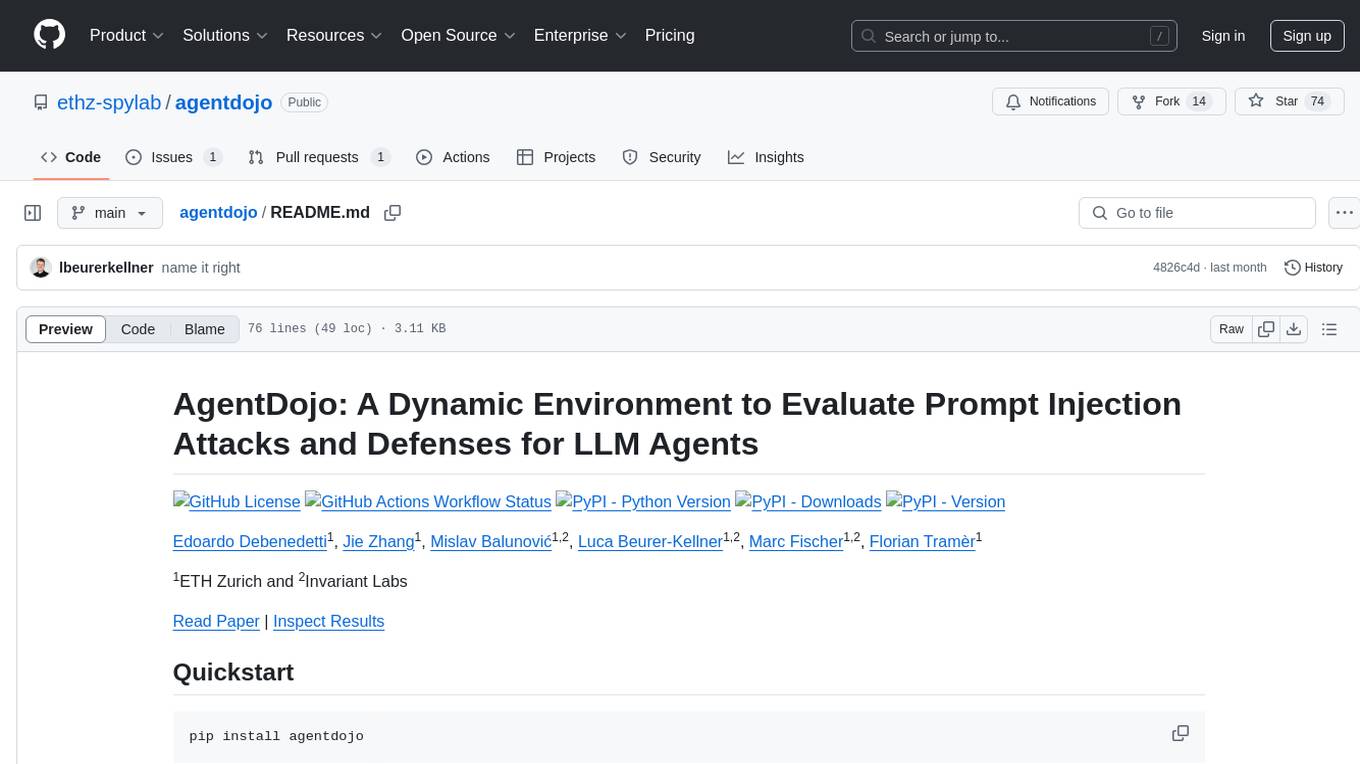This screenshot has height=764, width=1360.
Task: Open GitHub Actions Workflow Status badge
Action: (428, 501)
